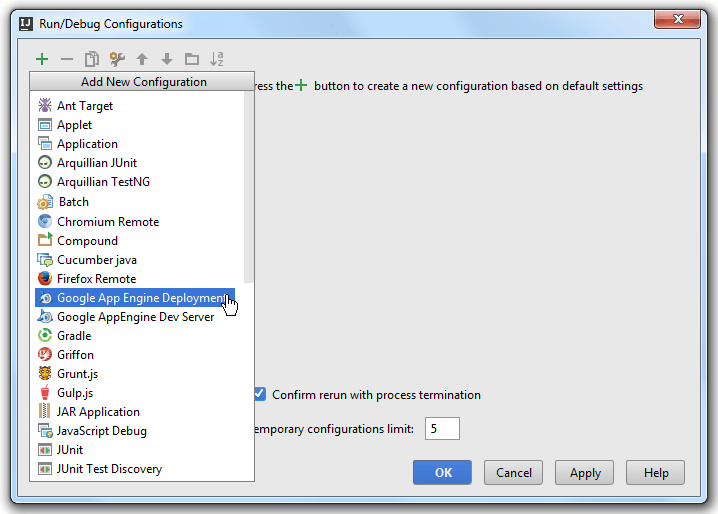Image resolution: width=718 pixels, height=514 pixels.
Task: Click the green plus Add New Configuration icon
Action: click(42, 60)
